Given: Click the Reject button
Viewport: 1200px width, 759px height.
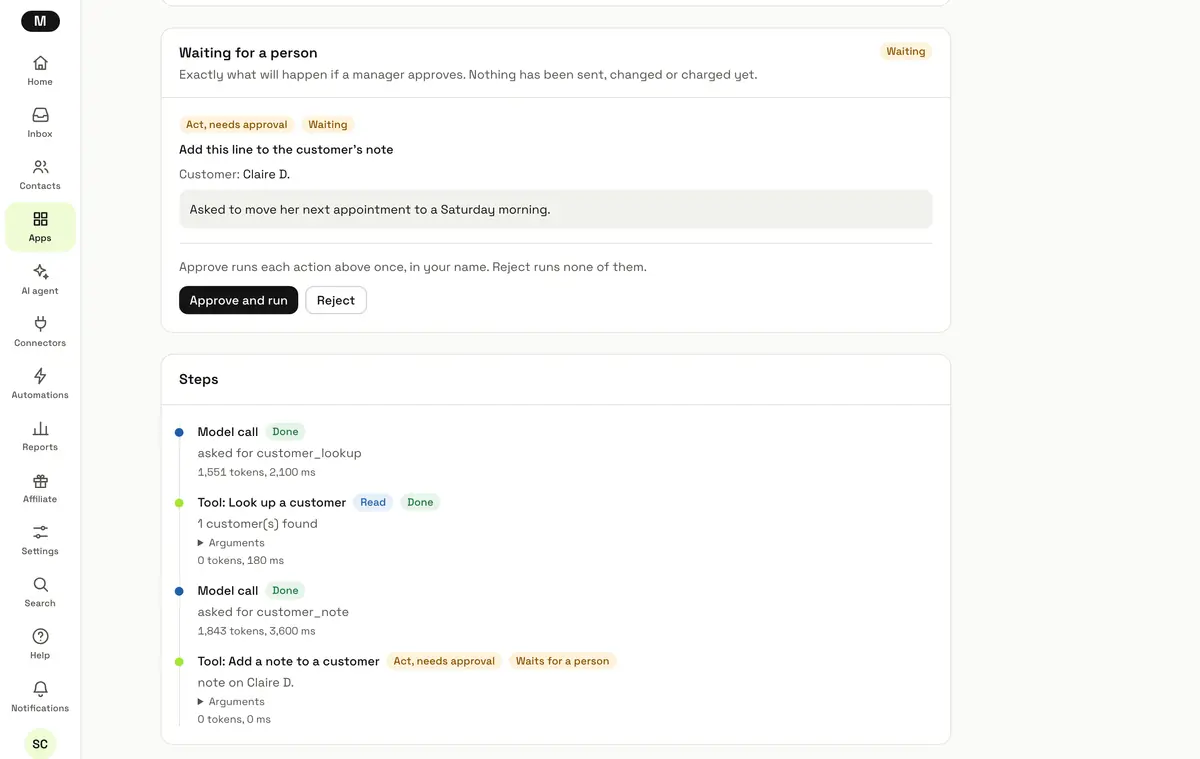Looking at the screenshot, I should [x=336, y=300].
